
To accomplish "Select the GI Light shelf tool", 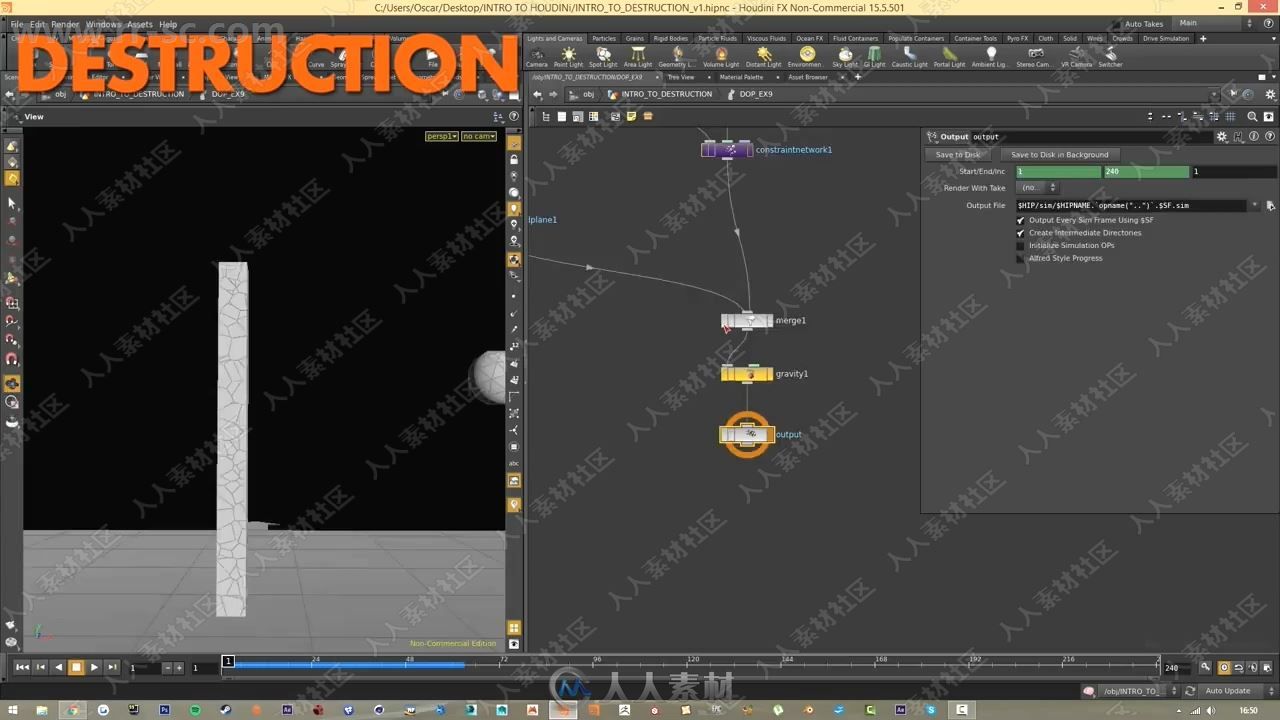I will click(874, 57).
